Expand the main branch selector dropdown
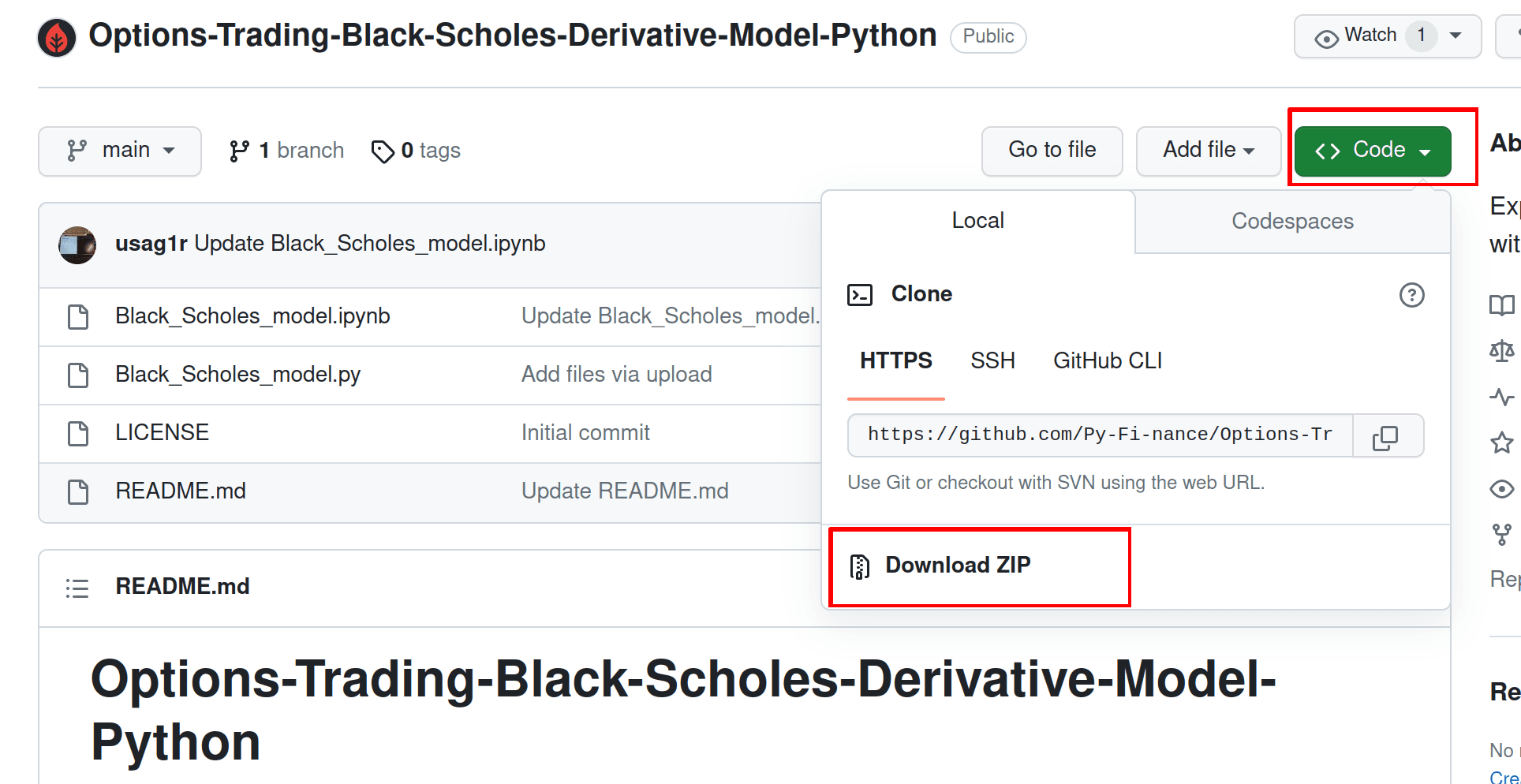This screenshot has width=1521, height=784. point(120,151)
